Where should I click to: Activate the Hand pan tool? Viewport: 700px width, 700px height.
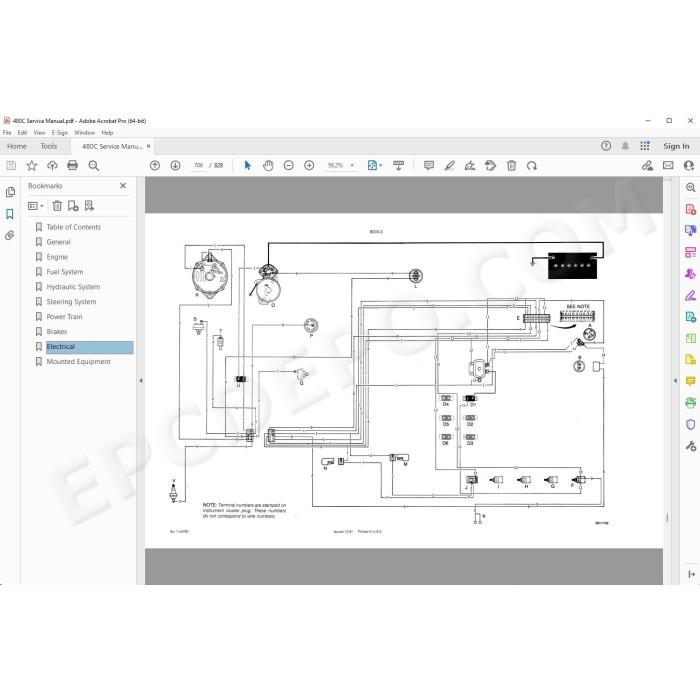pyautogui.click(x=268, y=166)
